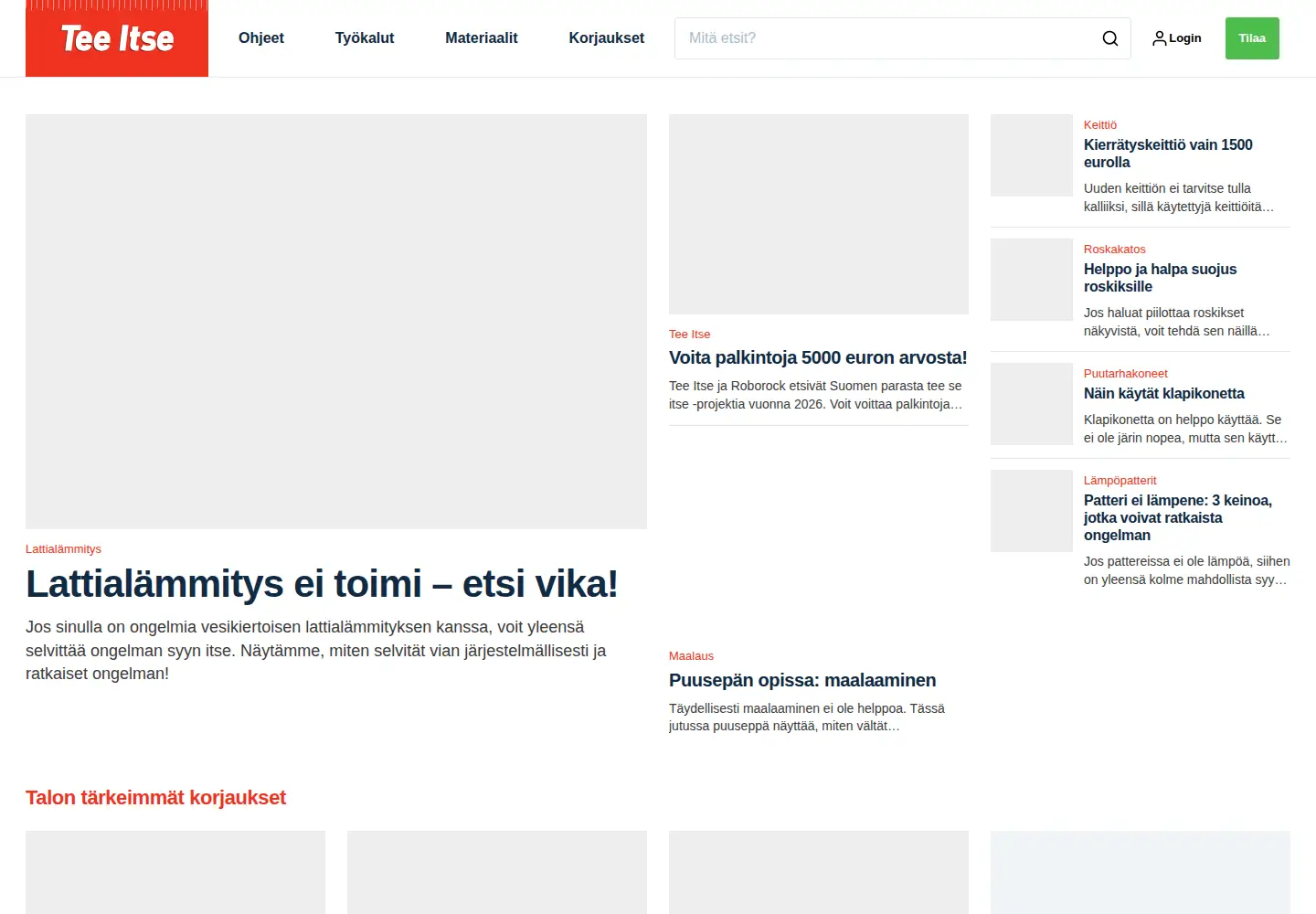Click thumbnail beside 'Patteri ei lämpene' article
Screen dimensions: 1316x914
tap(1032, 511)
